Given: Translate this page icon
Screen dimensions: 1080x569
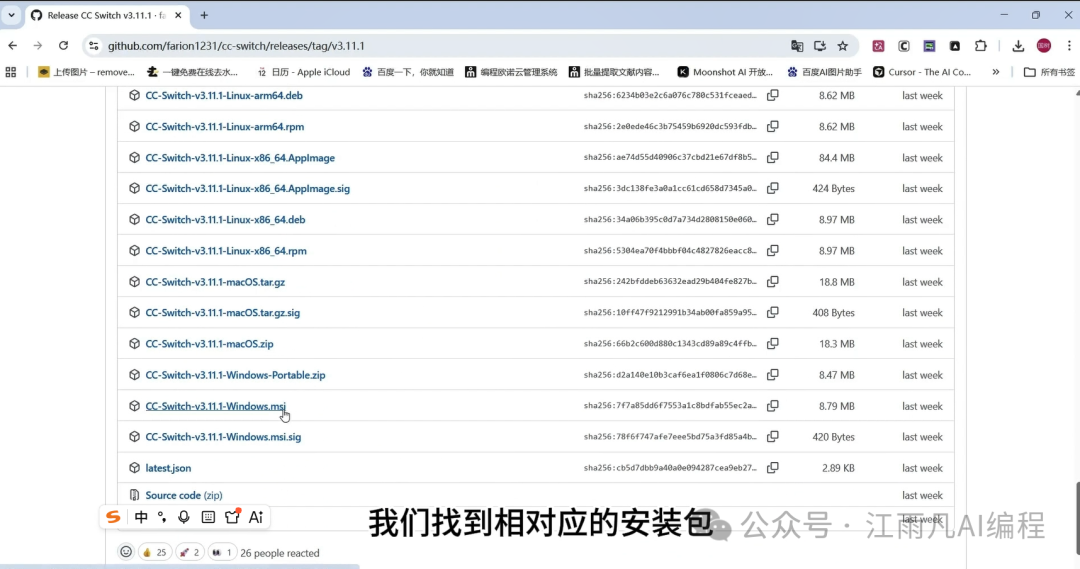Looking at the screenshot, I should click(x=797, y=46).
